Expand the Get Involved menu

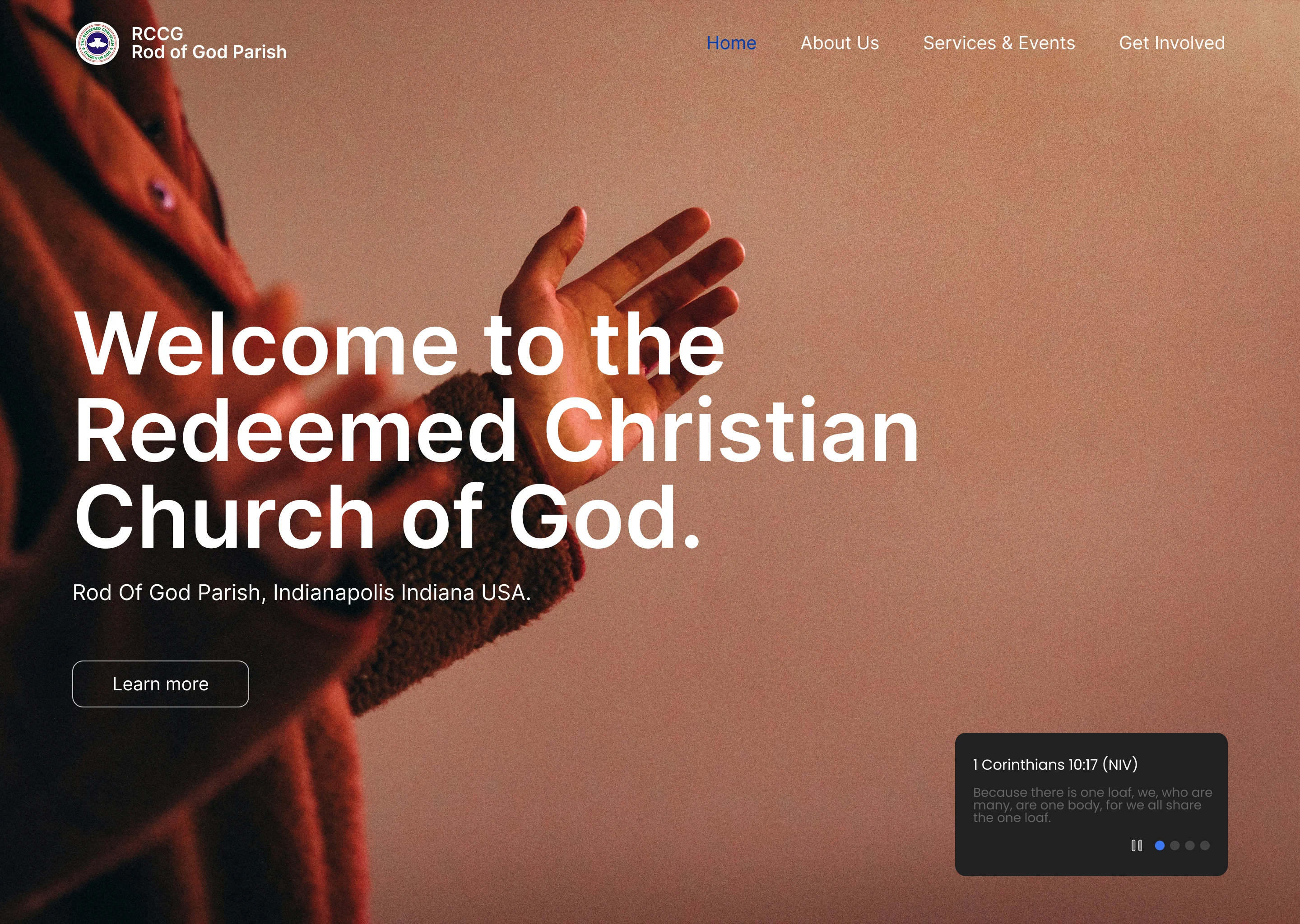pyautogui.click(x=1172, y=43)
